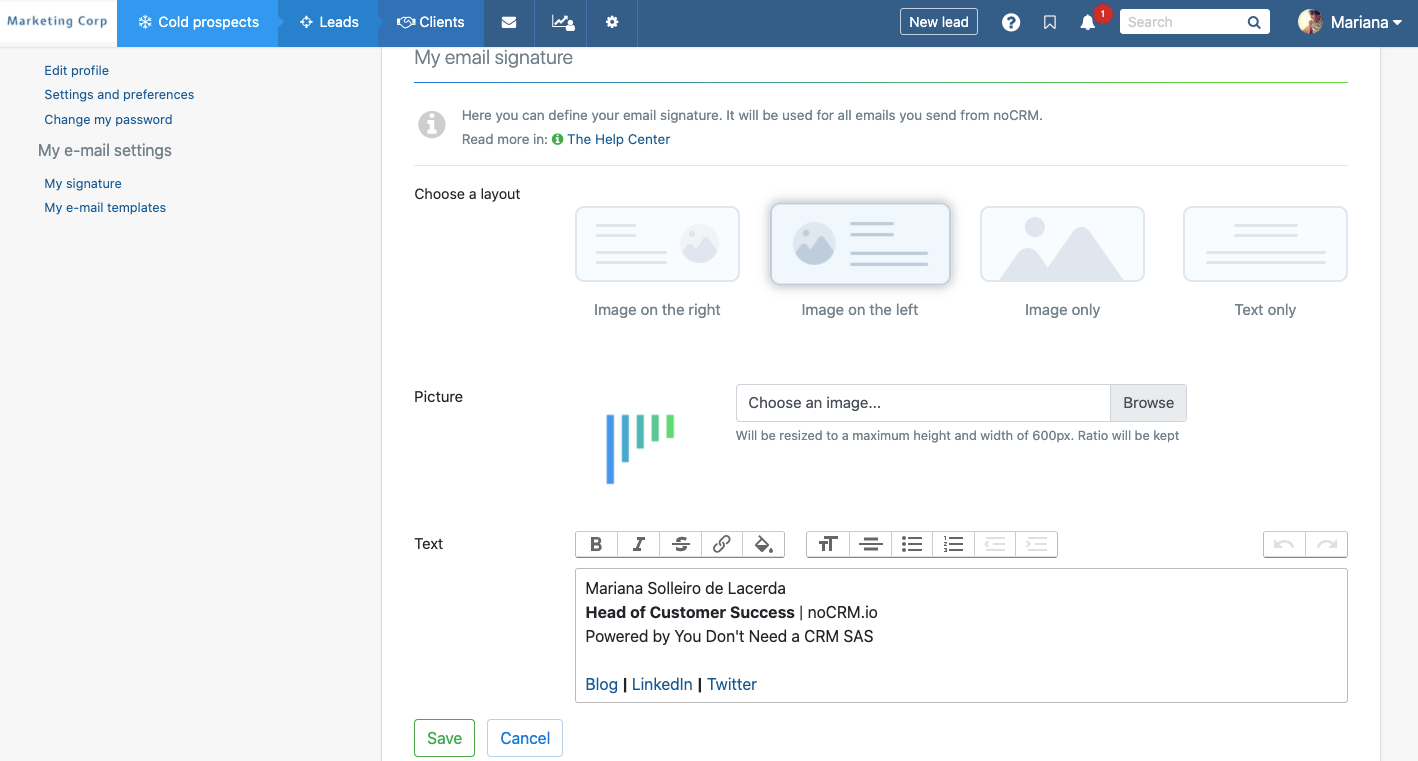This screenshot has height=761, width=1418.
Task: Apply italic formatting in the editor
Action: (x=638, y=544)
